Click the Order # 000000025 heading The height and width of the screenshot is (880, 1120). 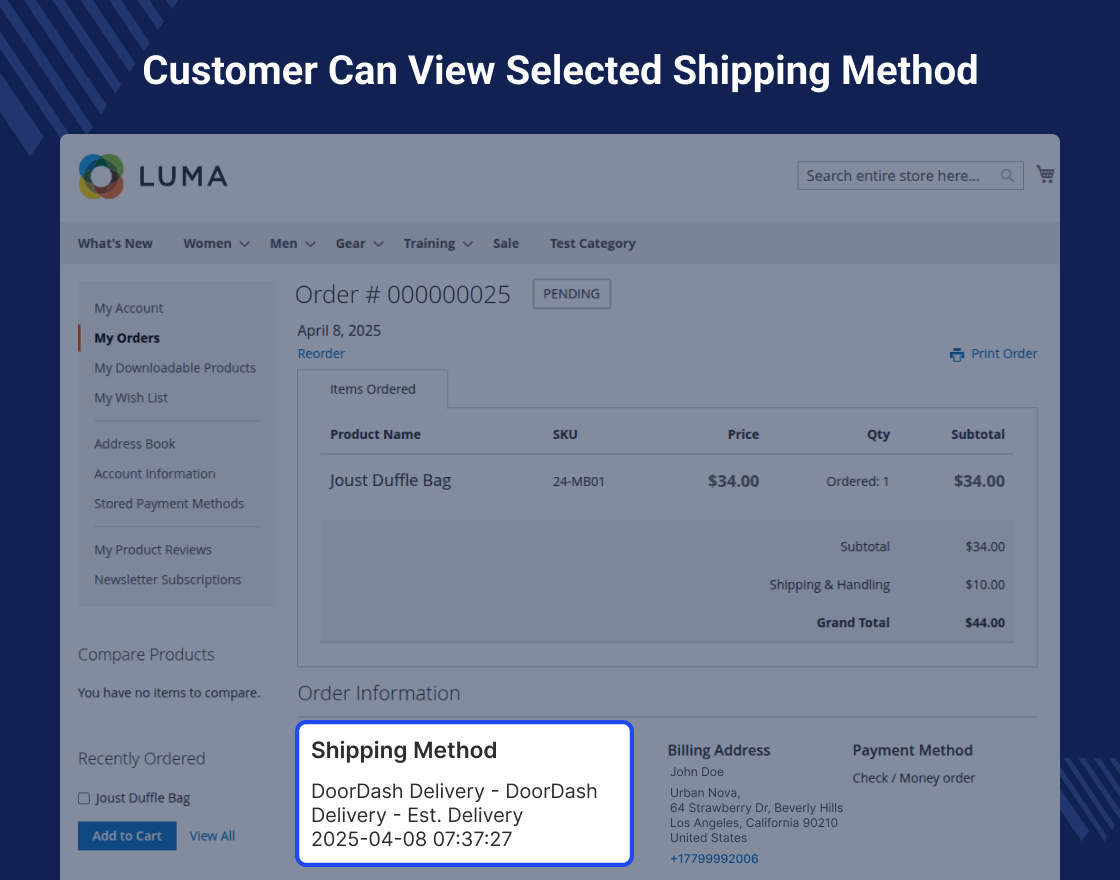point(403,294)
